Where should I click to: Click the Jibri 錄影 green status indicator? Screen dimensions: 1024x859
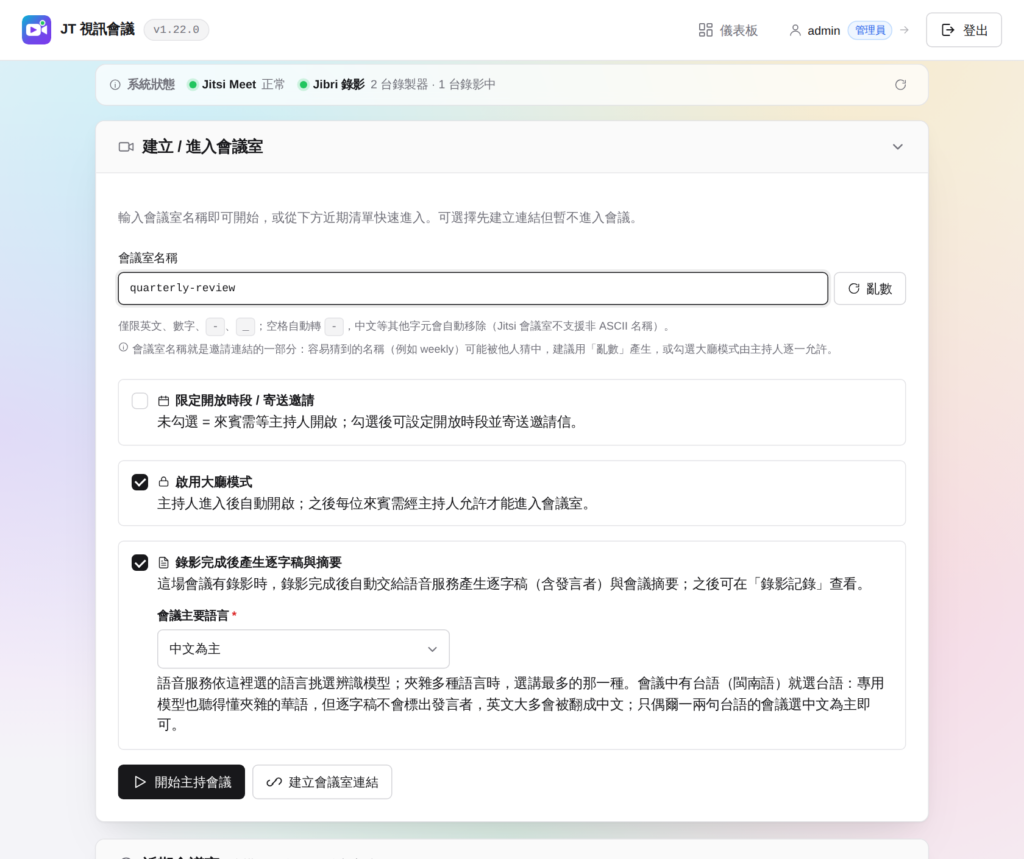303,85
